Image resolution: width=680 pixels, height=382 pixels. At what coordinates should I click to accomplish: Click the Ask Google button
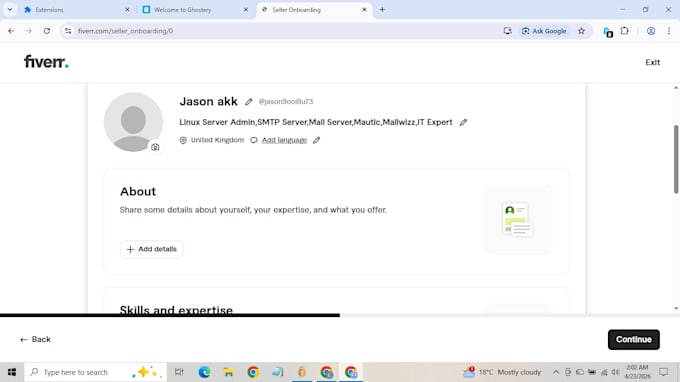(544, 31)
